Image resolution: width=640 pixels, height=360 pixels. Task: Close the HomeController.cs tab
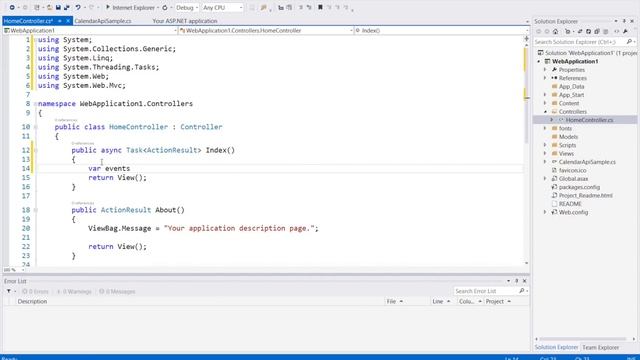(x=68, y=21)
